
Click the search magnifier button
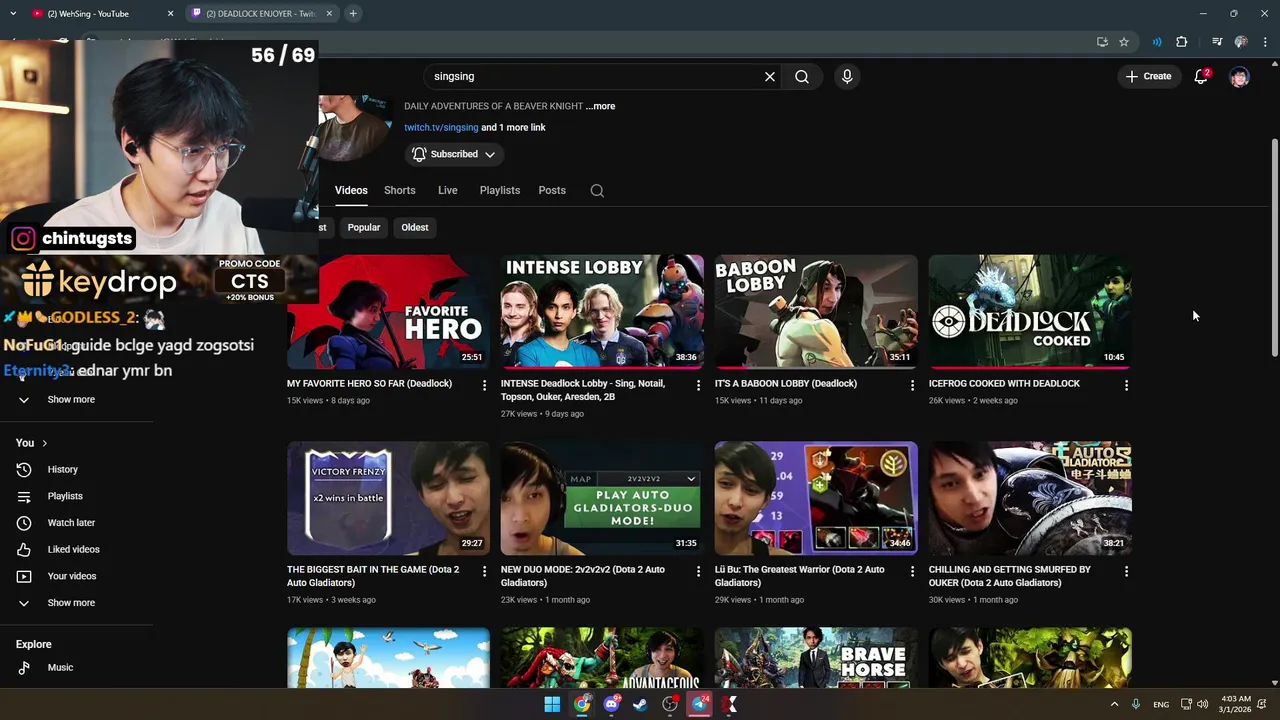802,76
